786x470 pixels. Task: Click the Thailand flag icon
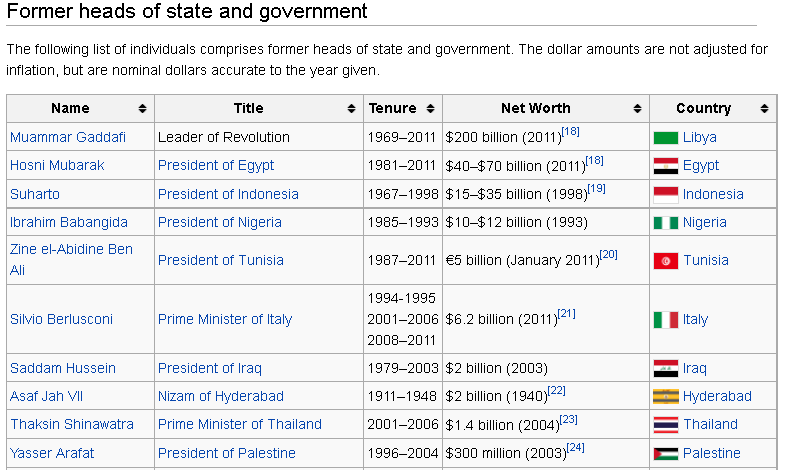point(665,425)
